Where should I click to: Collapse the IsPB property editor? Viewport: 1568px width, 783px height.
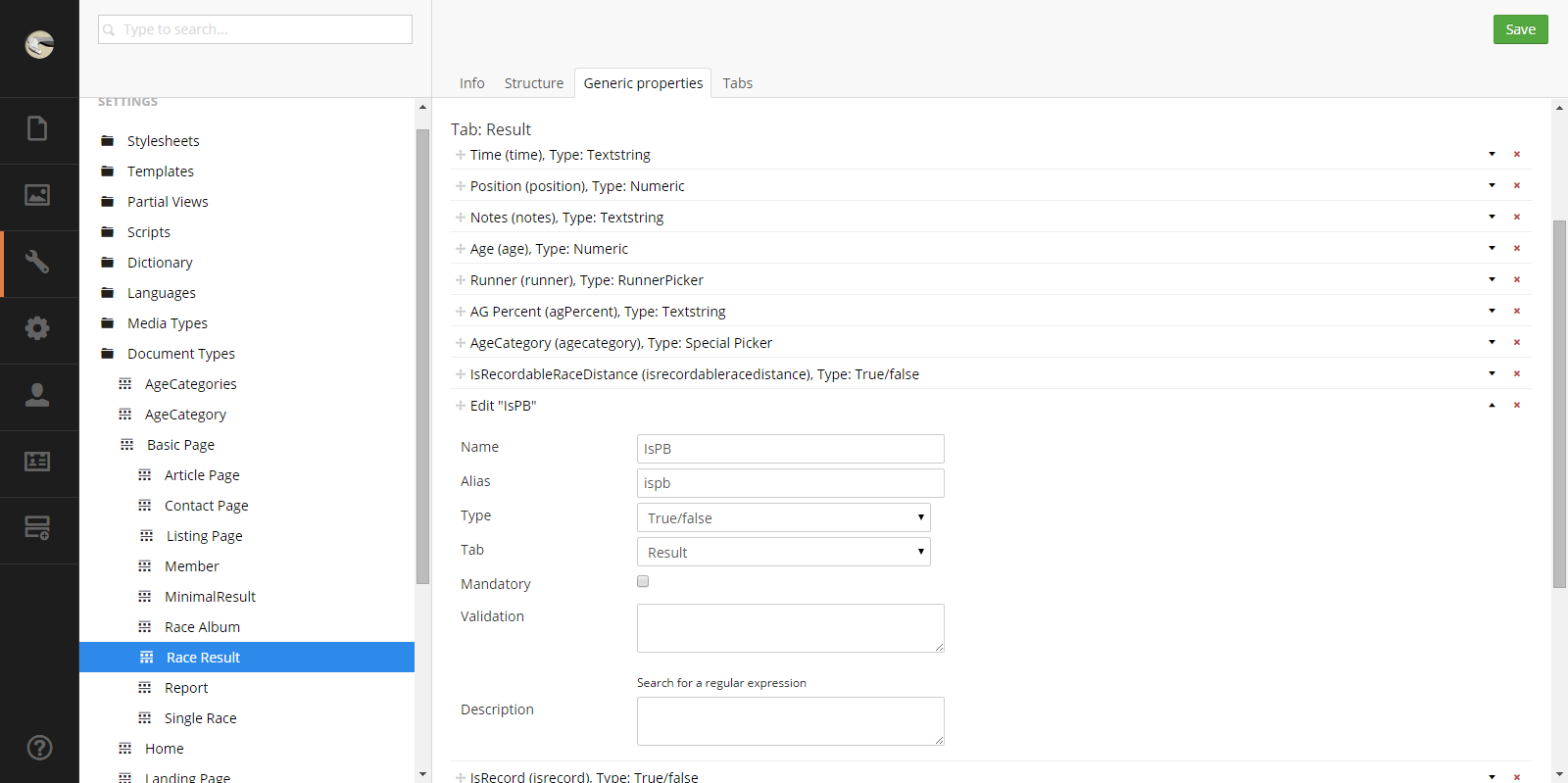click(1492, 405)
